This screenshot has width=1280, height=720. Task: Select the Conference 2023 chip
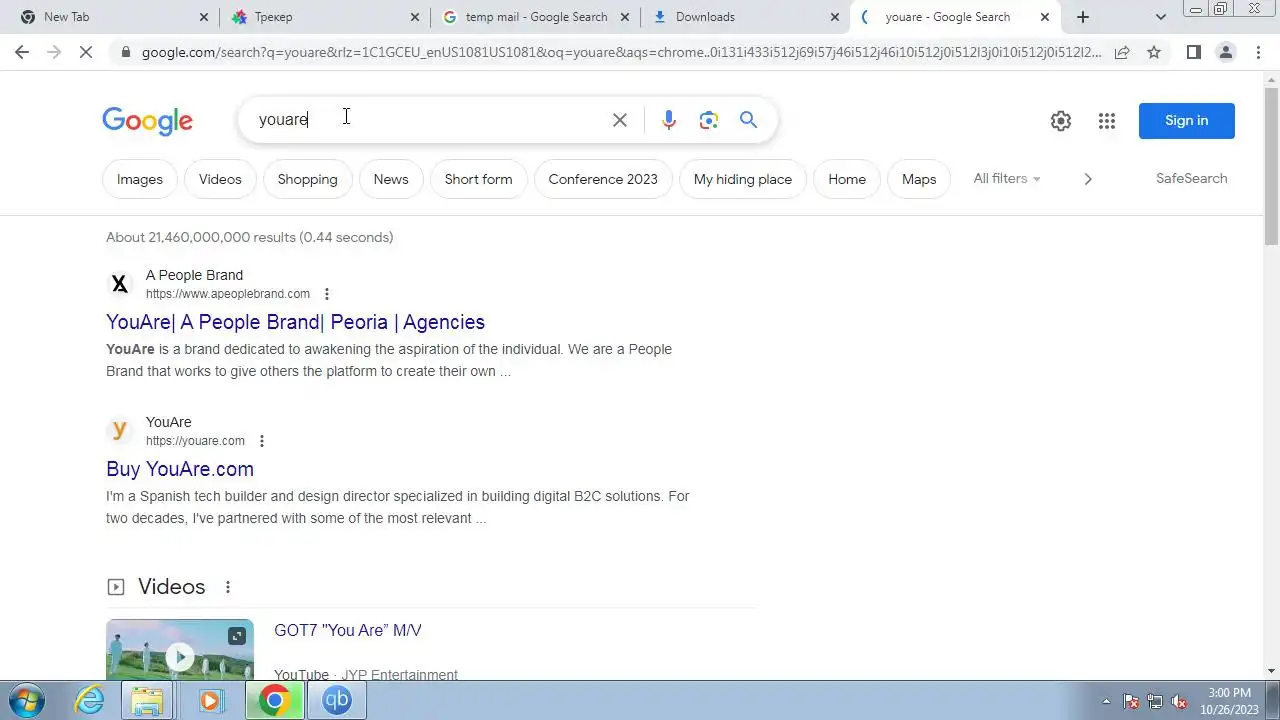603,179
